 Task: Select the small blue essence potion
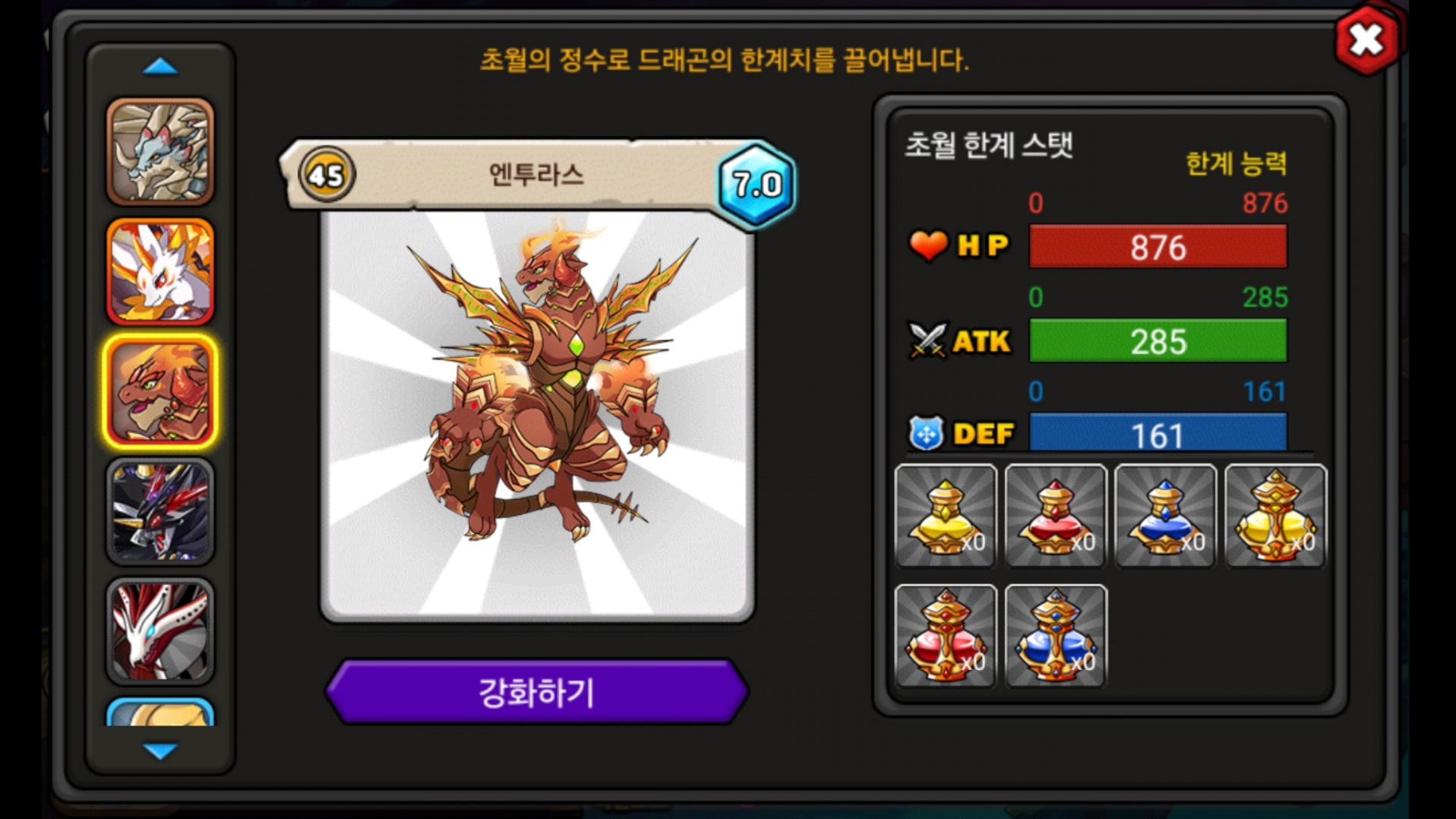pos(1166,516)
